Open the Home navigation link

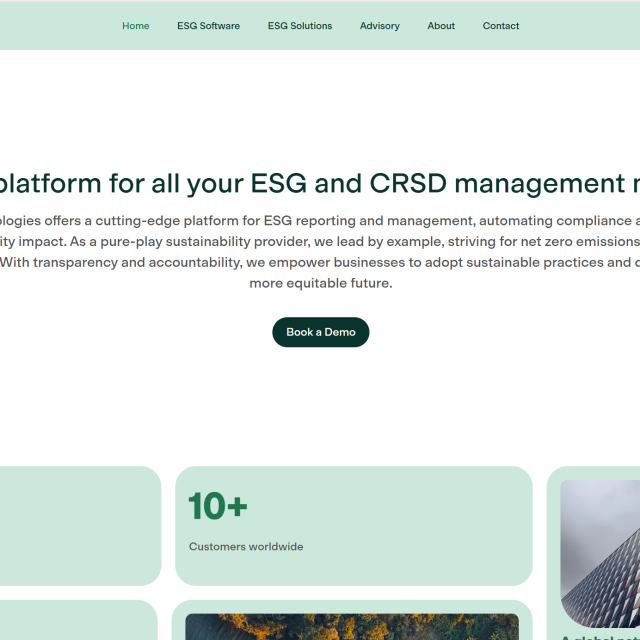click(135, 26)
